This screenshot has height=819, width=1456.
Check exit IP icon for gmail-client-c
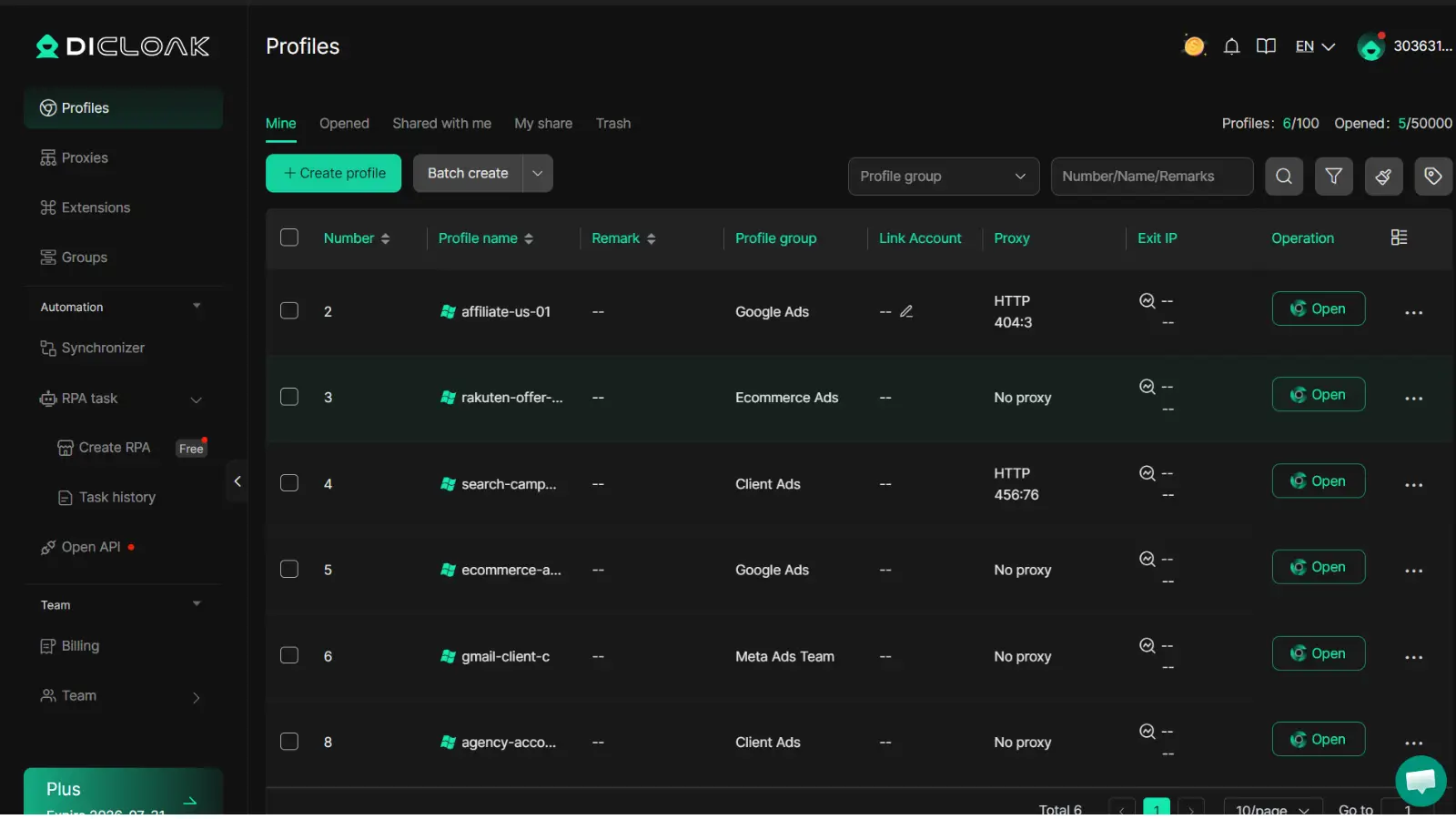click(1147, 645)
